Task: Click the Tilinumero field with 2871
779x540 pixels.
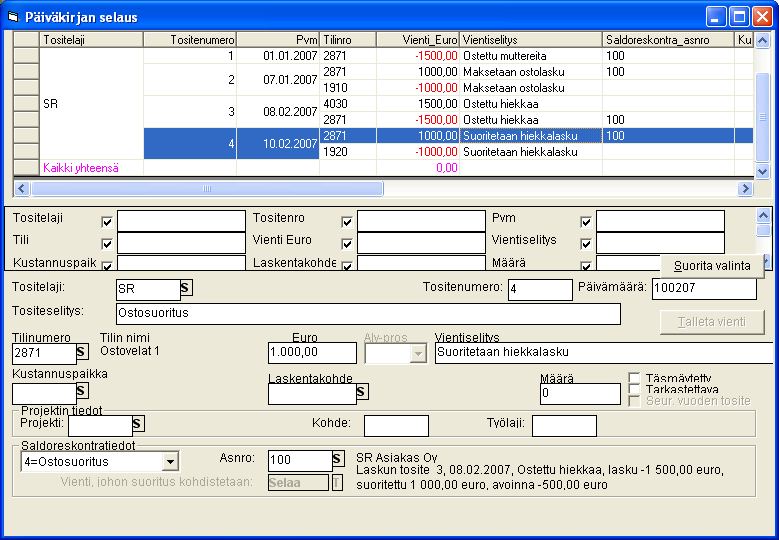Action: coord(44,354)
